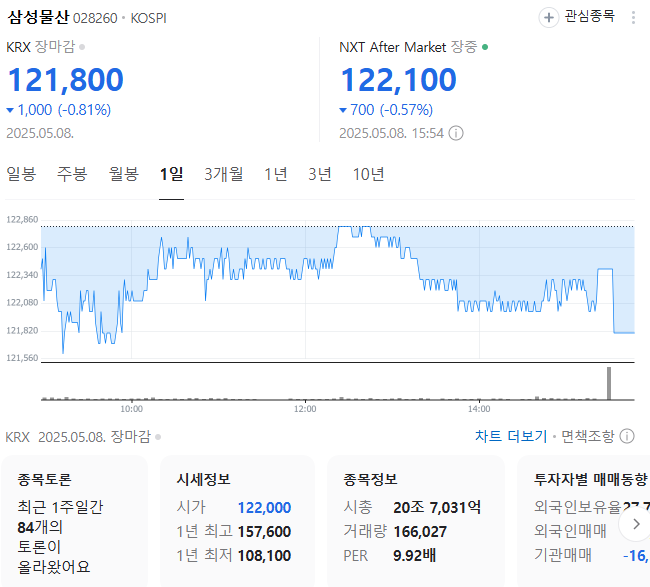This screenshot has width=650, height=587.
Task: Open the 종목토론 card
Action: coord(75,521)
